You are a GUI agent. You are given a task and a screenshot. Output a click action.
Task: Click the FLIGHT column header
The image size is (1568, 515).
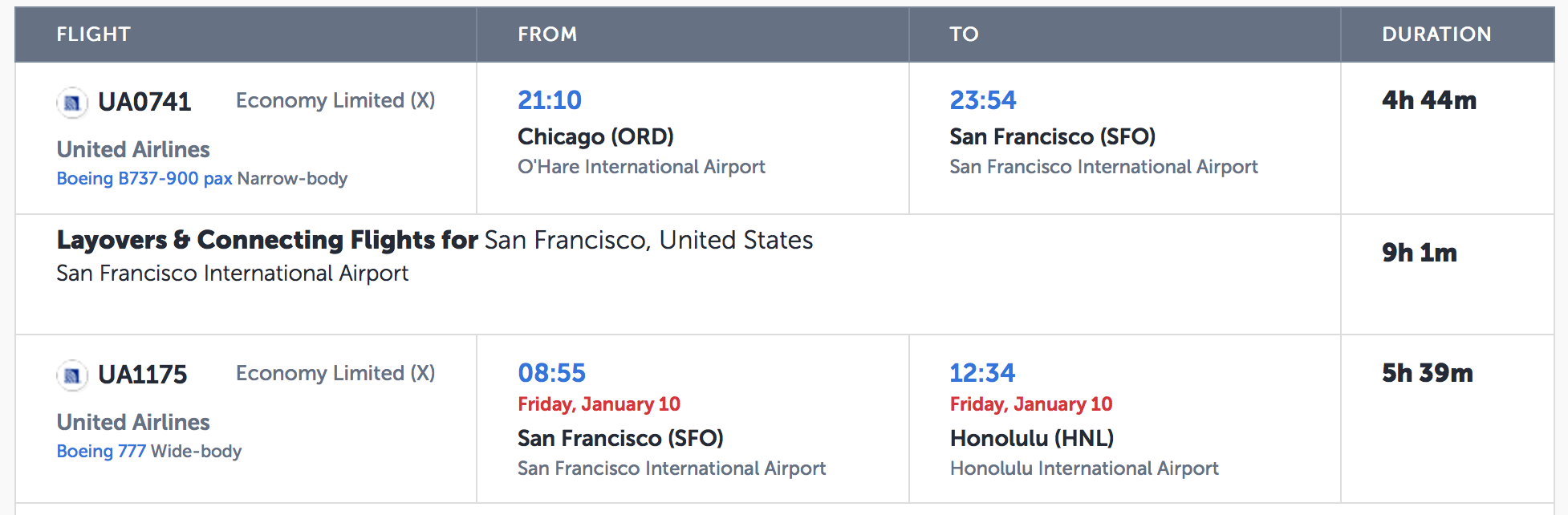(x=93, y=34)
